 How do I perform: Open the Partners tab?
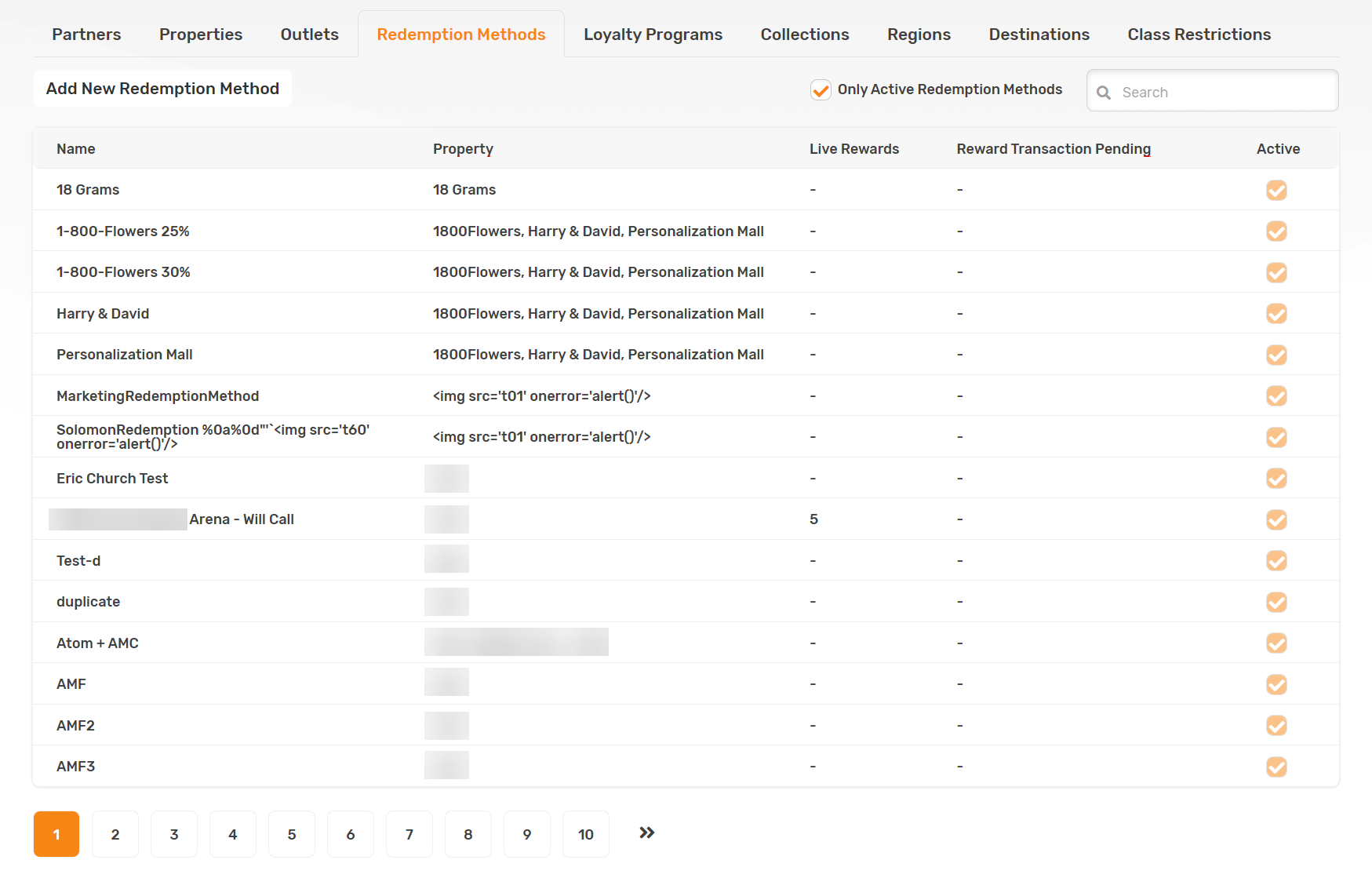click(x=86, y=35)
